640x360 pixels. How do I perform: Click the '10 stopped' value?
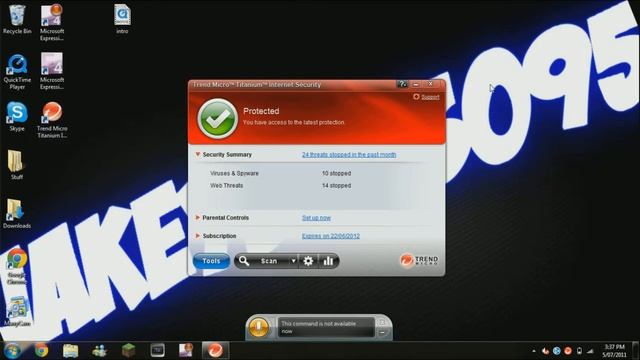click(x=336, y=173)
